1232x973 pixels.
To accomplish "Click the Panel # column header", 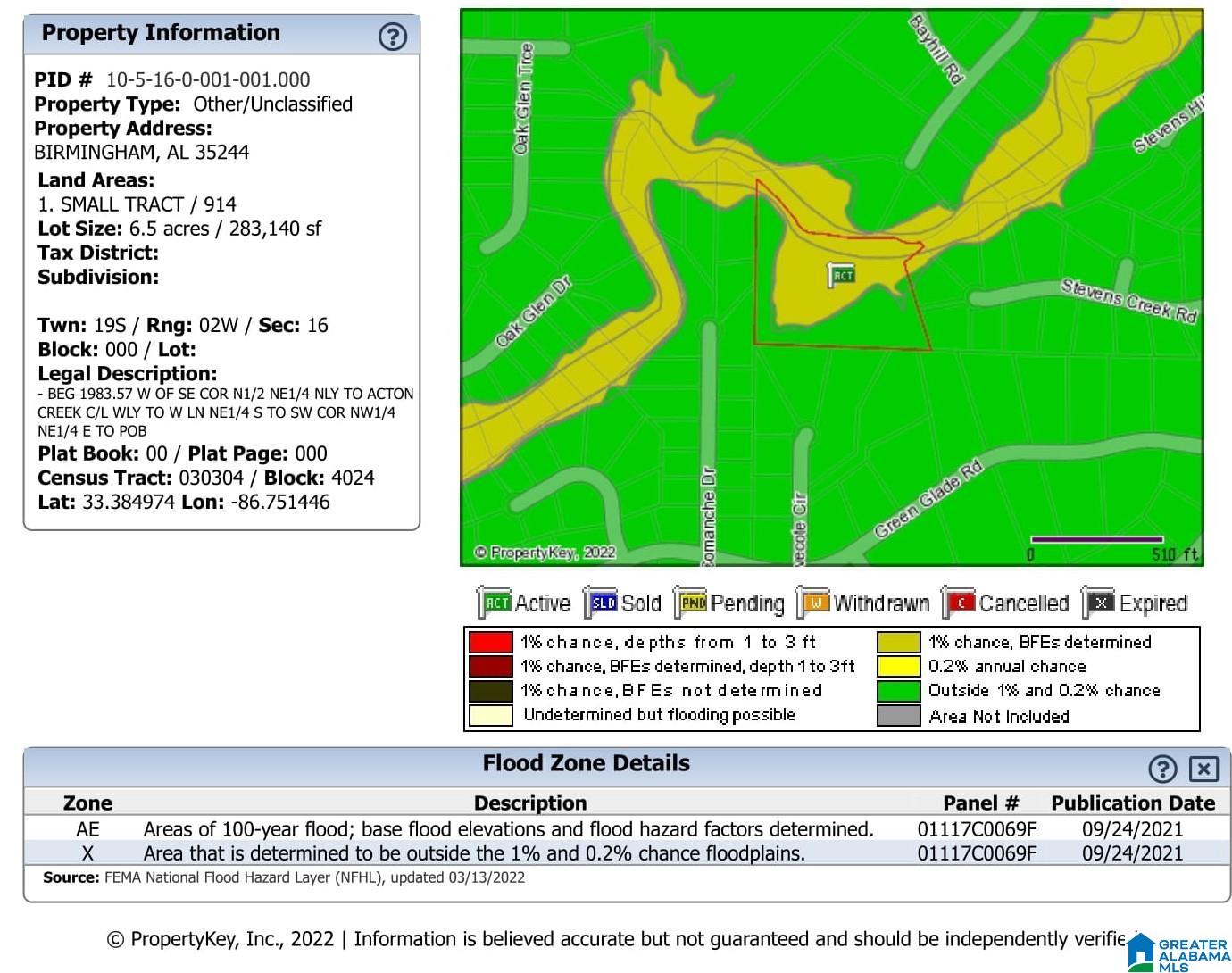I will (x=980, y=803).
